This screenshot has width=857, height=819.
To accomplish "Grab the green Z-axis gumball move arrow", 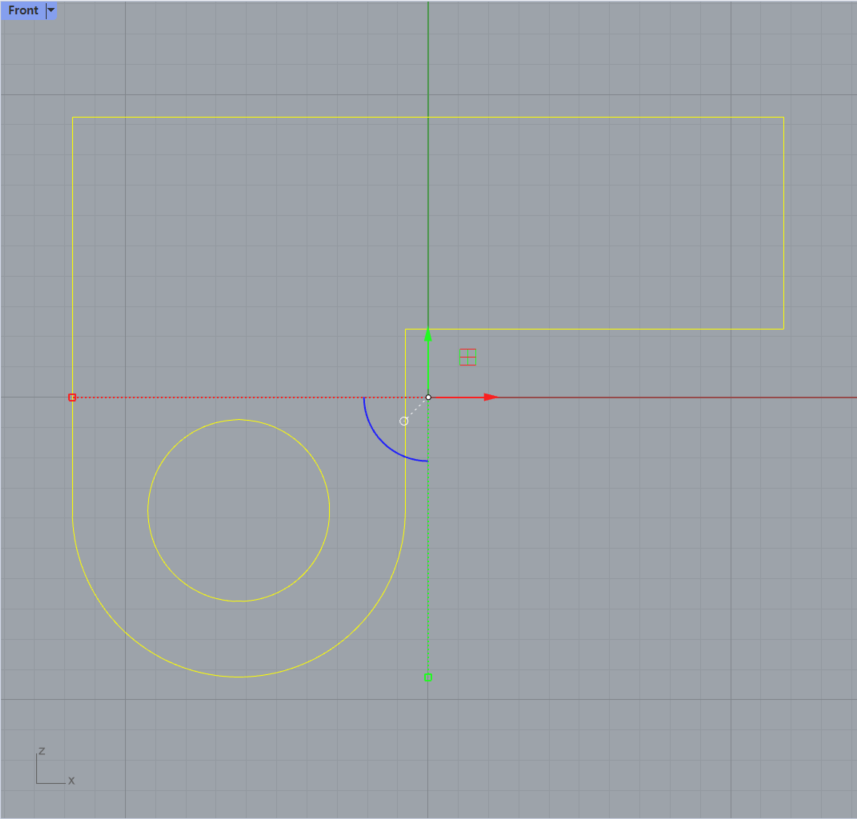I will click(x=428, y=335).
